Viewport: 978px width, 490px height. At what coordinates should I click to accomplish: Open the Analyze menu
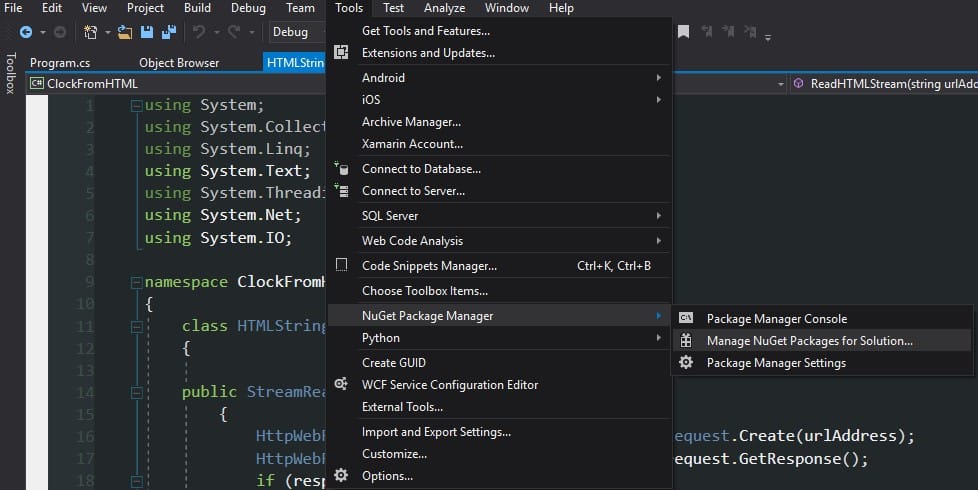click(444, 8)
